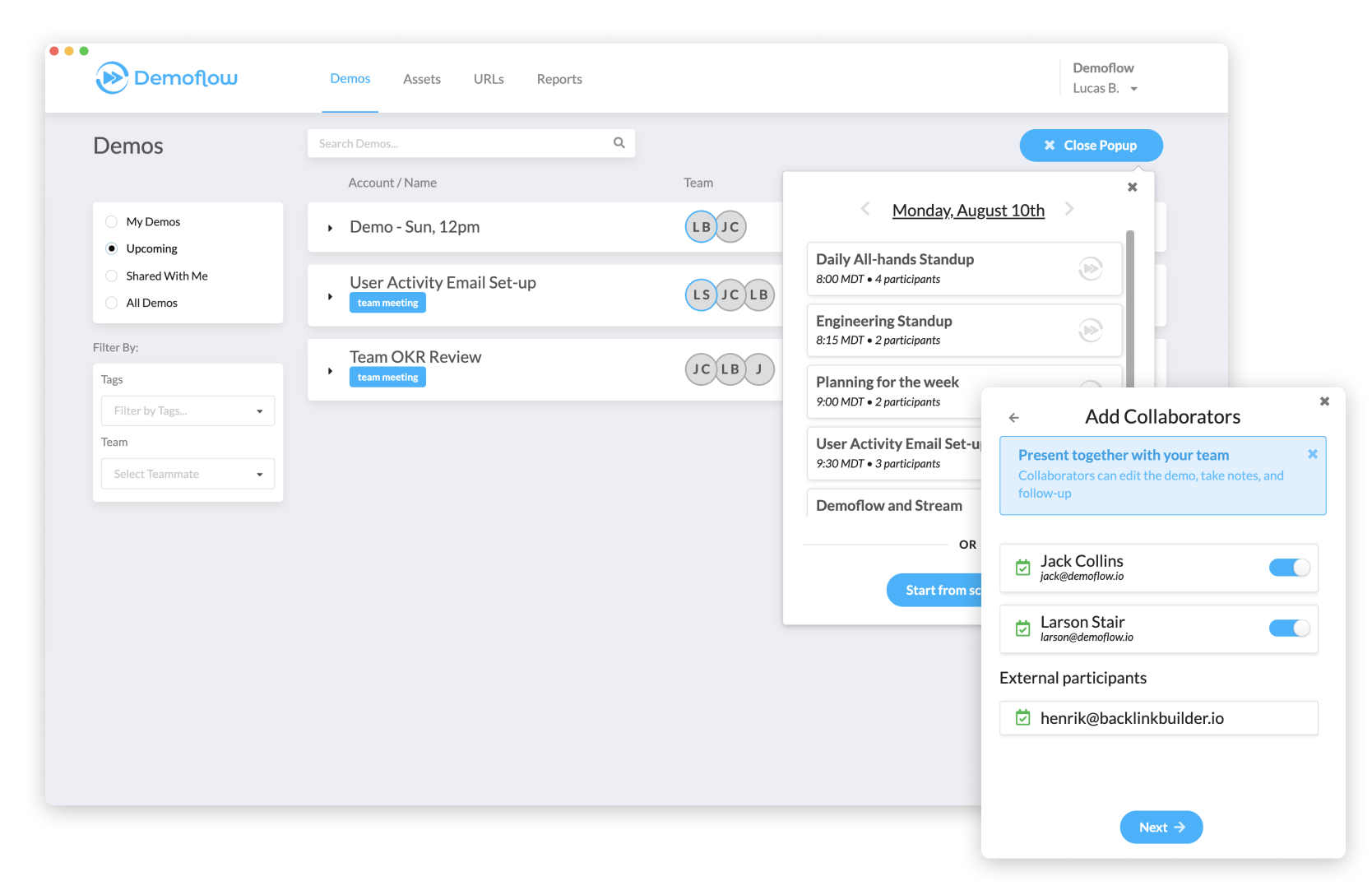Go to previous day in calendar popup

(865, 209)
